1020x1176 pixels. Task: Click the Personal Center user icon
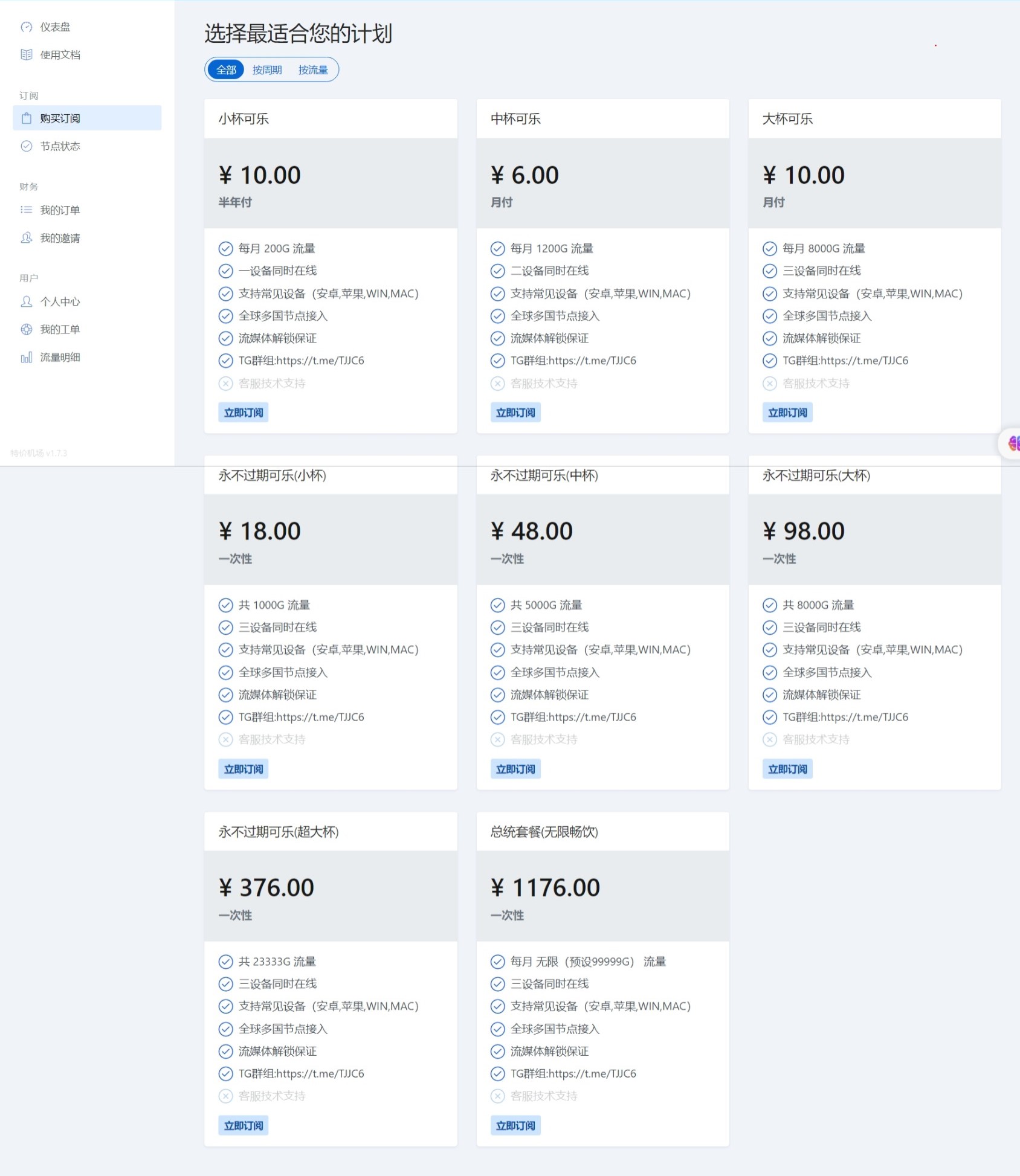pyautogui.click(x=27, y=301)
